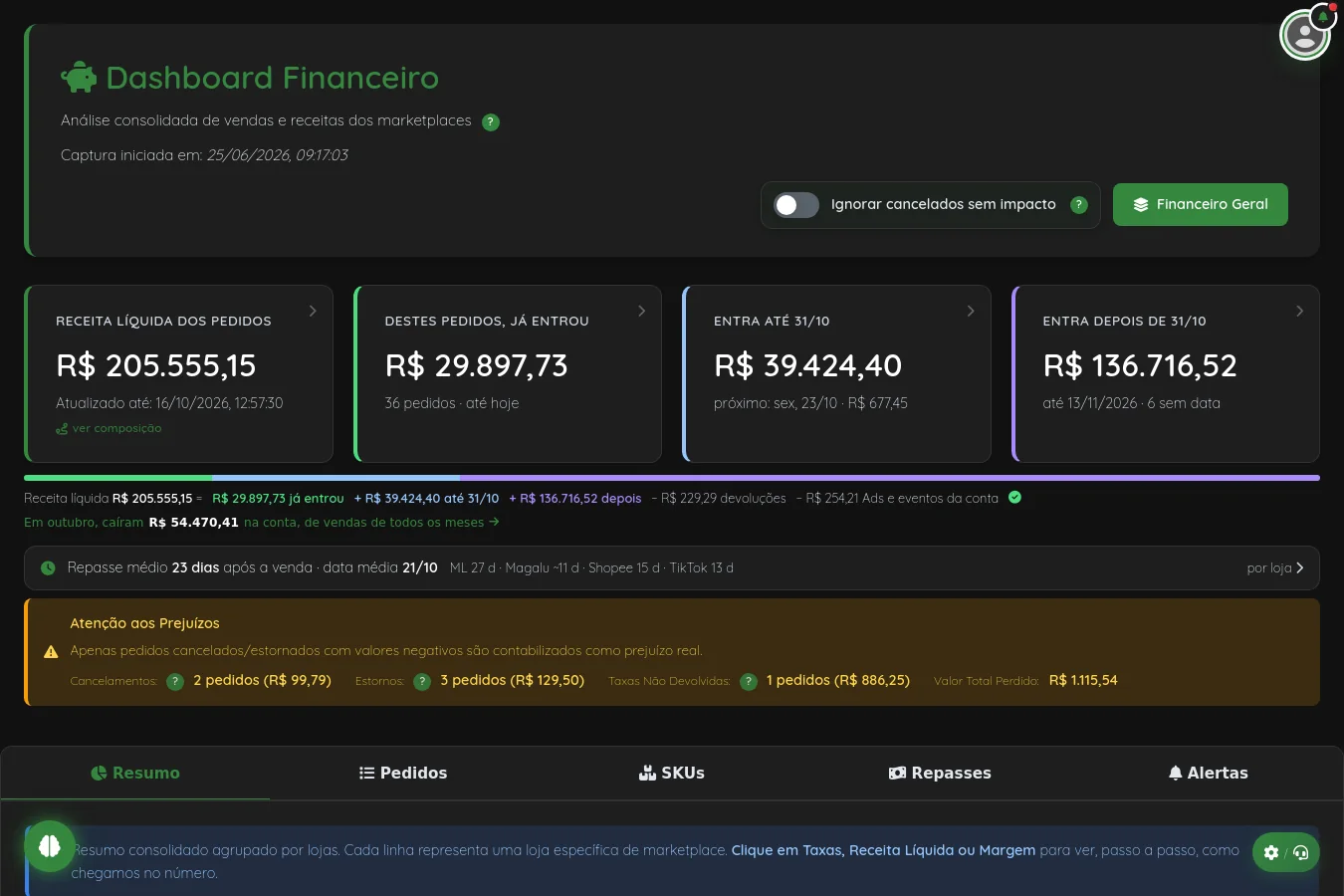
Task: Click help icon next to Ignorar cancelados
Action: [x=1079, y=205]
